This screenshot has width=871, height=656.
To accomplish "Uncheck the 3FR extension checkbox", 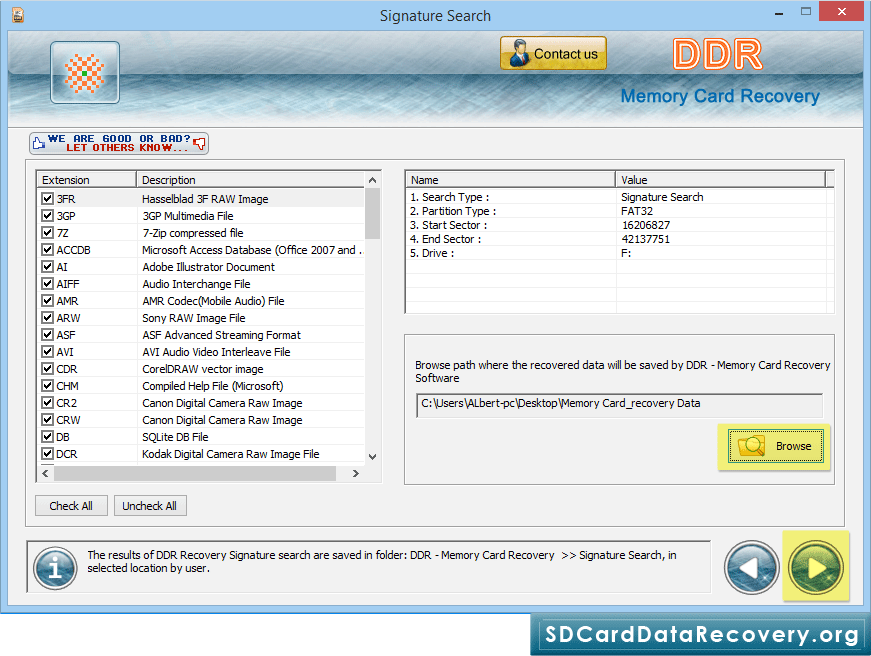I will coord(47,199).
